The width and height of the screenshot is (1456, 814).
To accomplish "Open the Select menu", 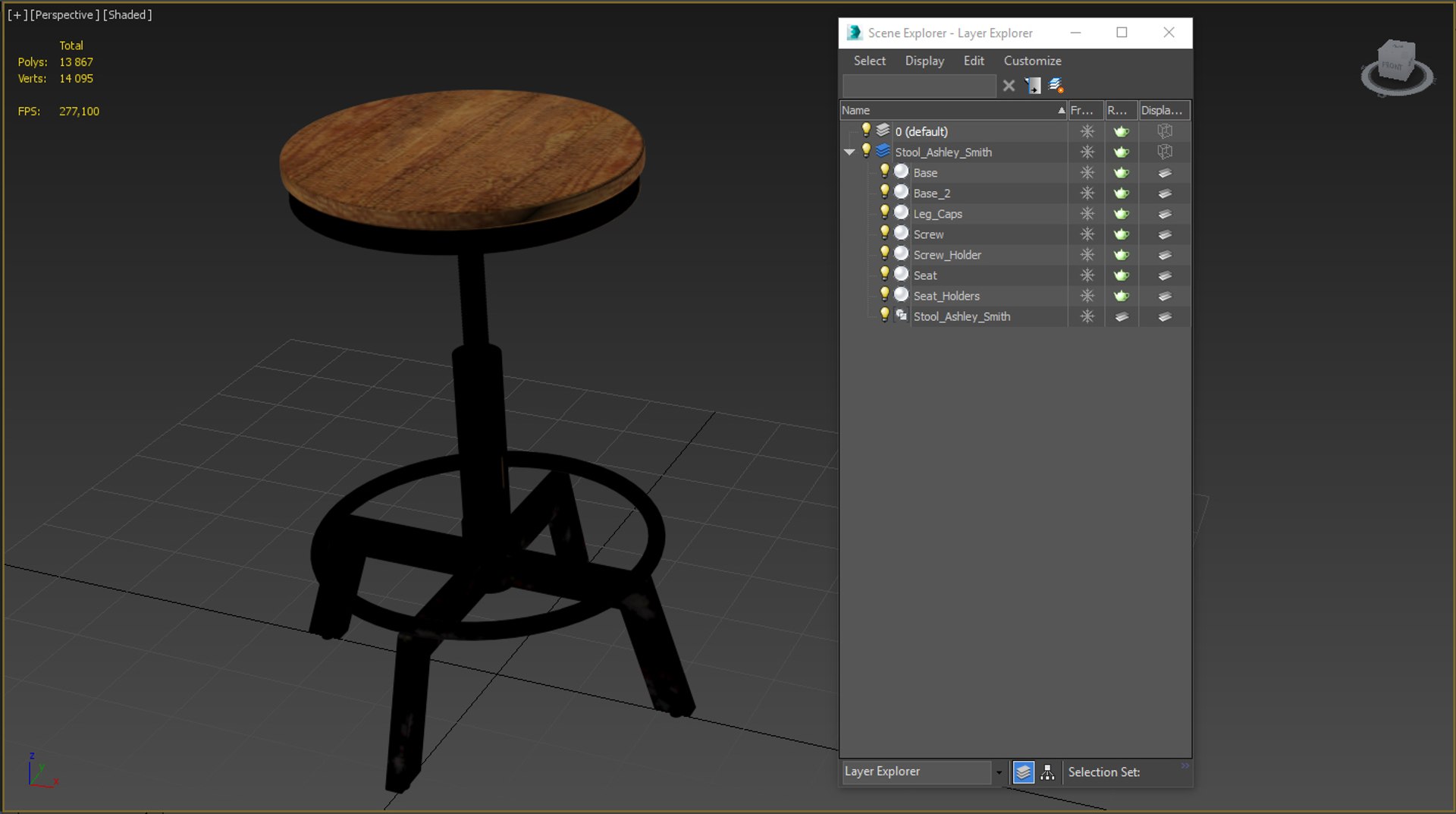I will coord(869,61).
